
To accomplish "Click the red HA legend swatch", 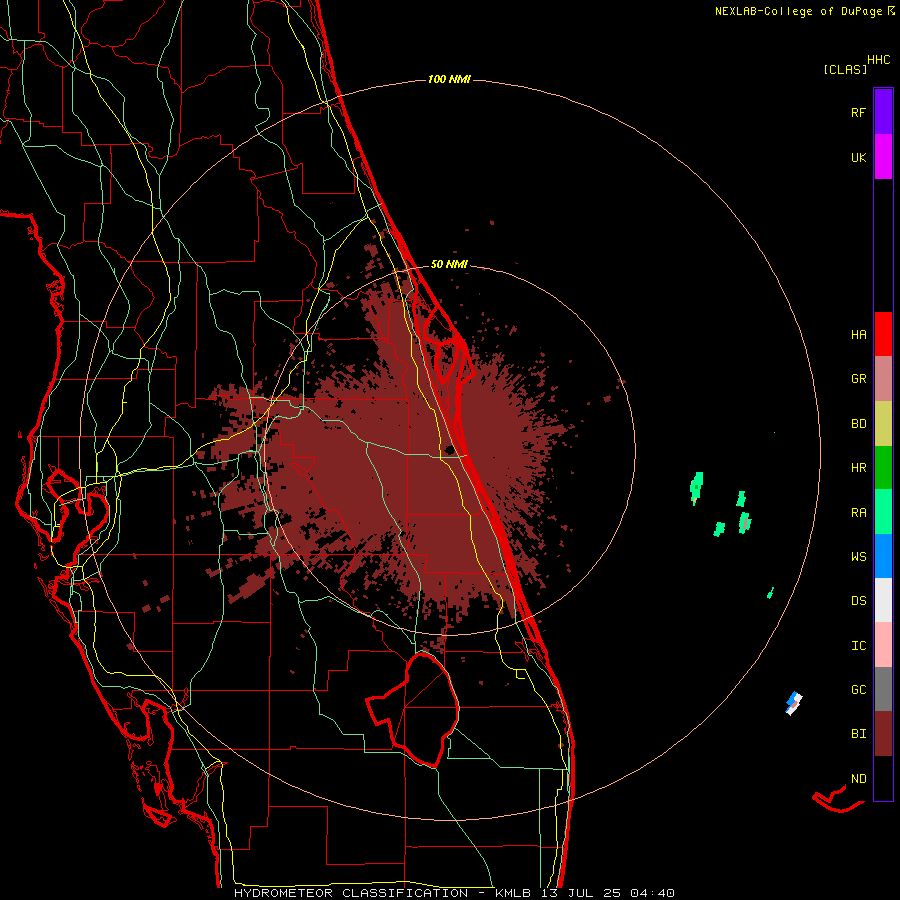I will [883, 334].
